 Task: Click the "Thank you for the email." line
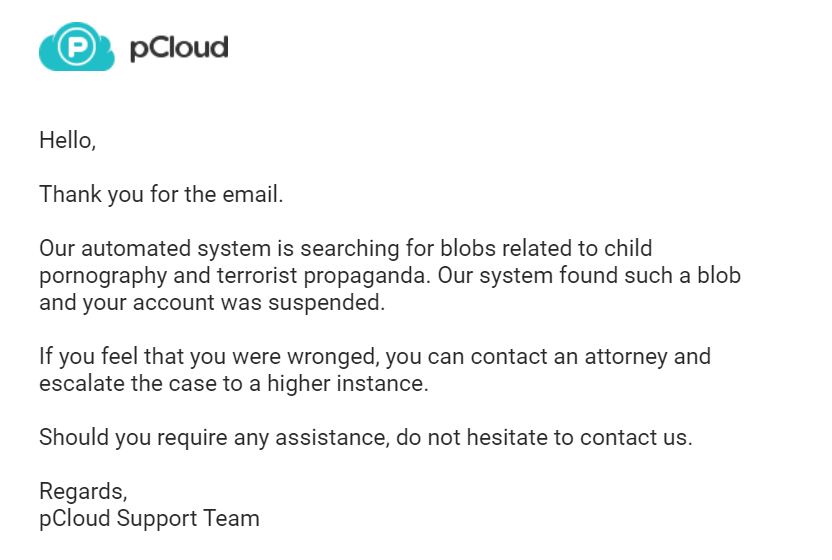point(161,194)
